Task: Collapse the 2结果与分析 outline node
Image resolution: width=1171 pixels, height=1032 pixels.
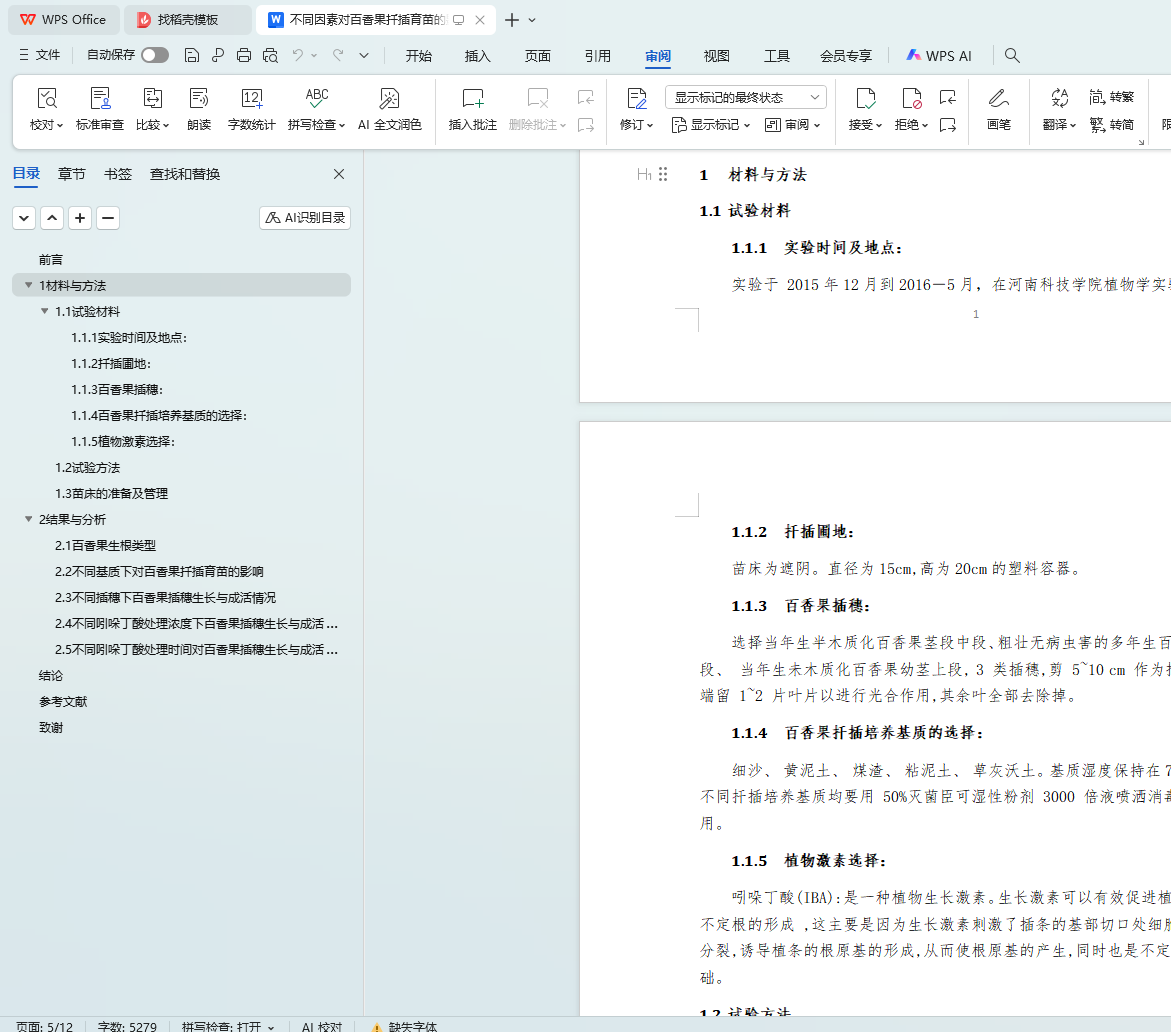Action: [28, 520]
